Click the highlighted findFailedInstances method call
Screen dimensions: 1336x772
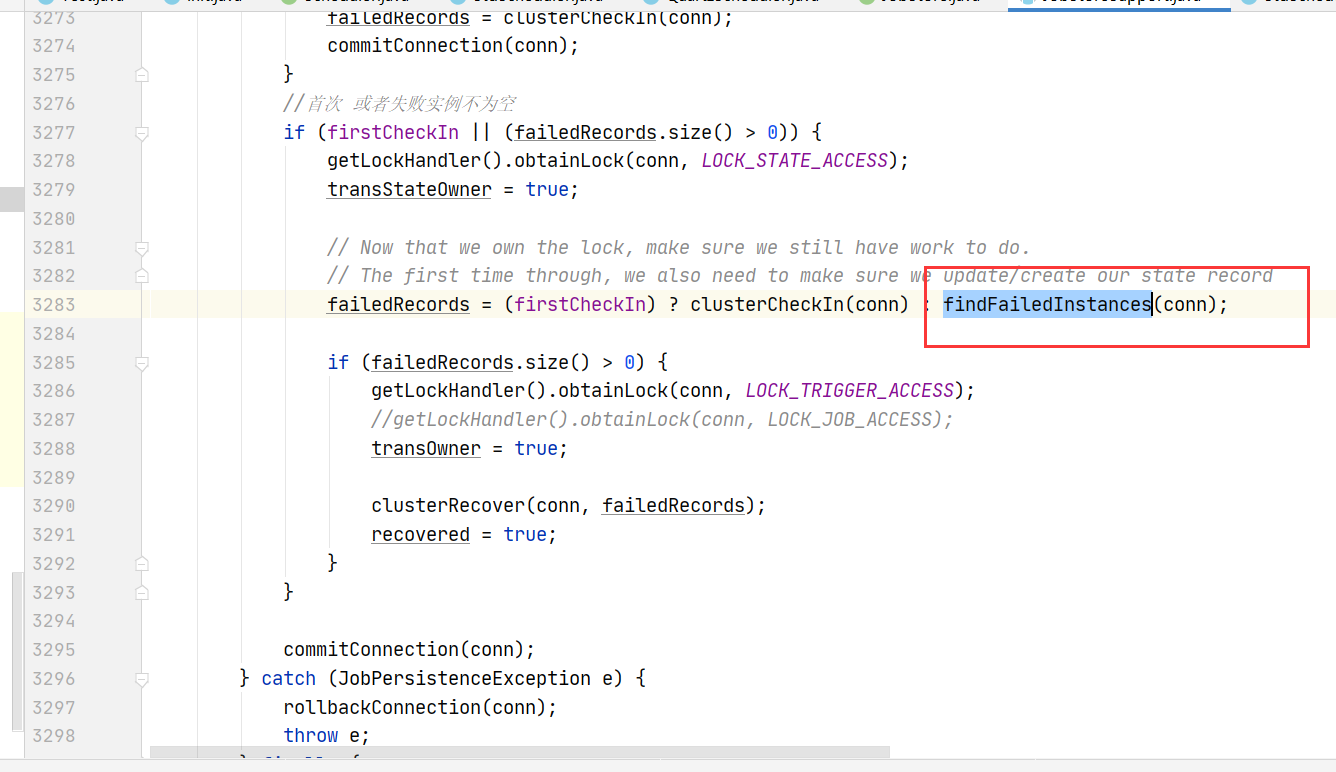1047,304
